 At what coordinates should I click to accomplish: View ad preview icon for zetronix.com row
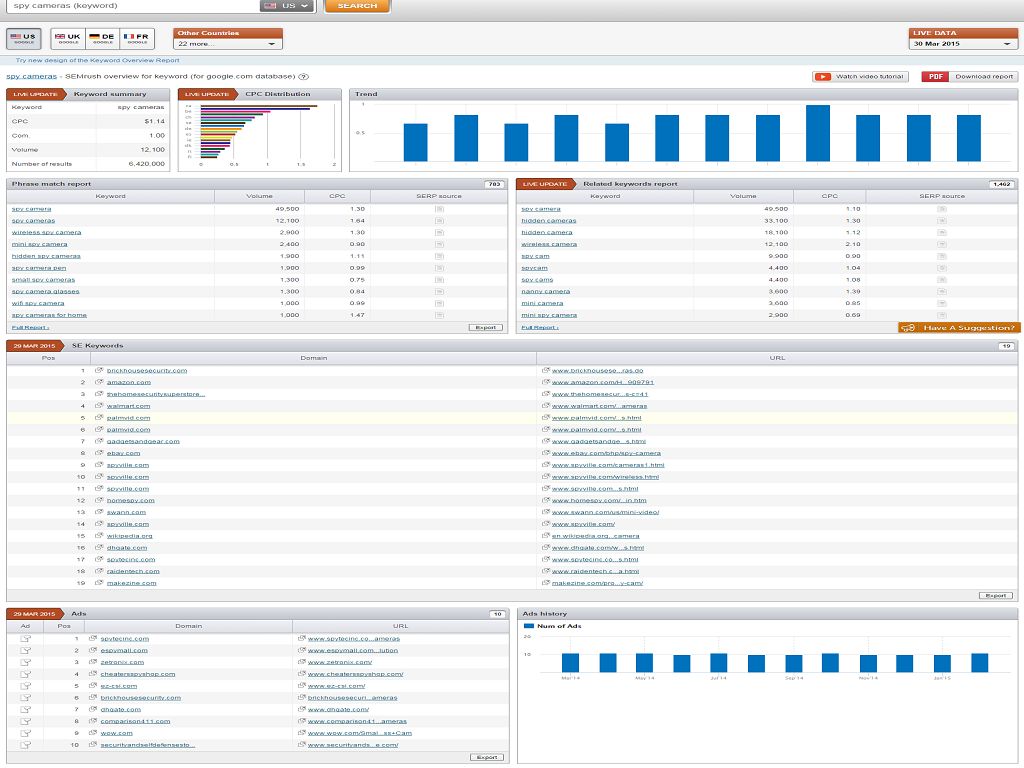26,662
